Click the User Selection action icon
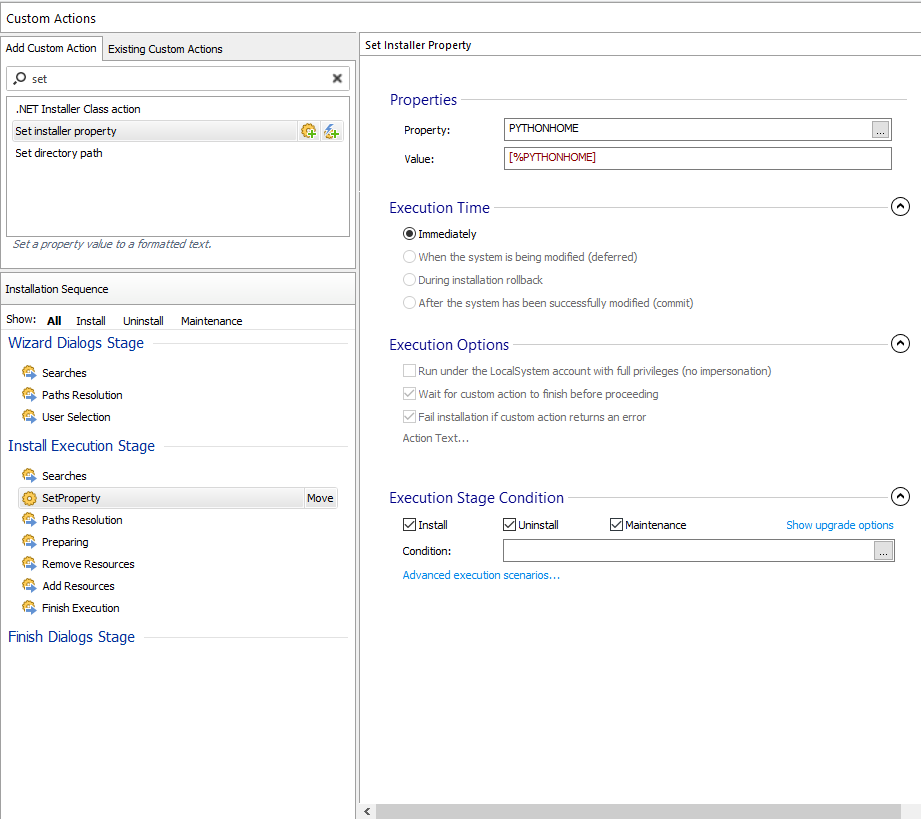Image resolution: width=921 pixels, height=819 pixels. coord(29,417)
